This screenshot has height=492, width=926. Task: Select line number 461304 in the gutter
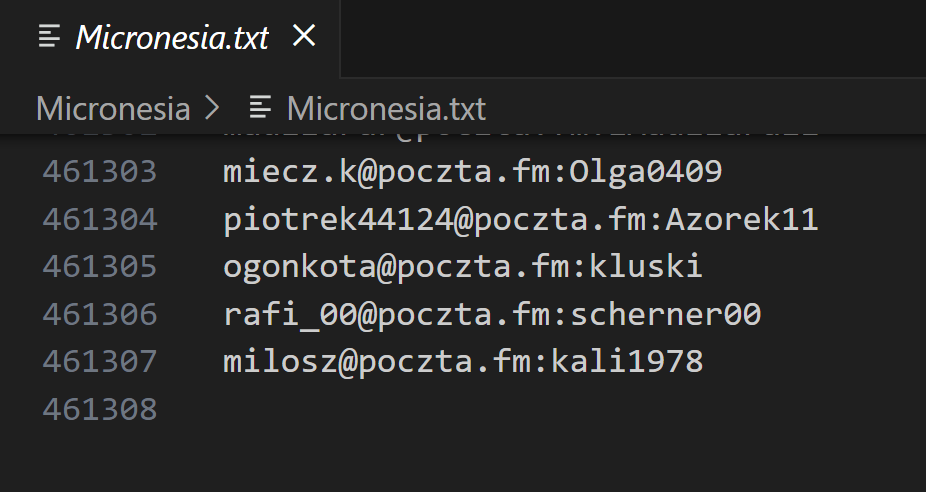[x=99, y=219]
